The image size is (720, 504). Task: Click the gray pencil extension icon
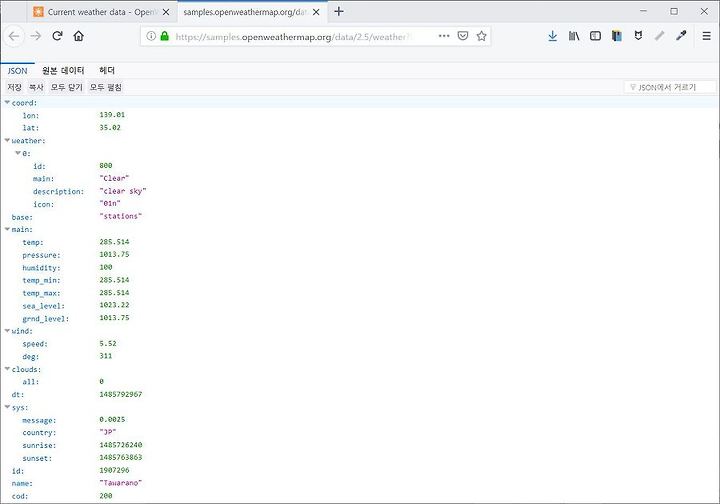(659, 36)
